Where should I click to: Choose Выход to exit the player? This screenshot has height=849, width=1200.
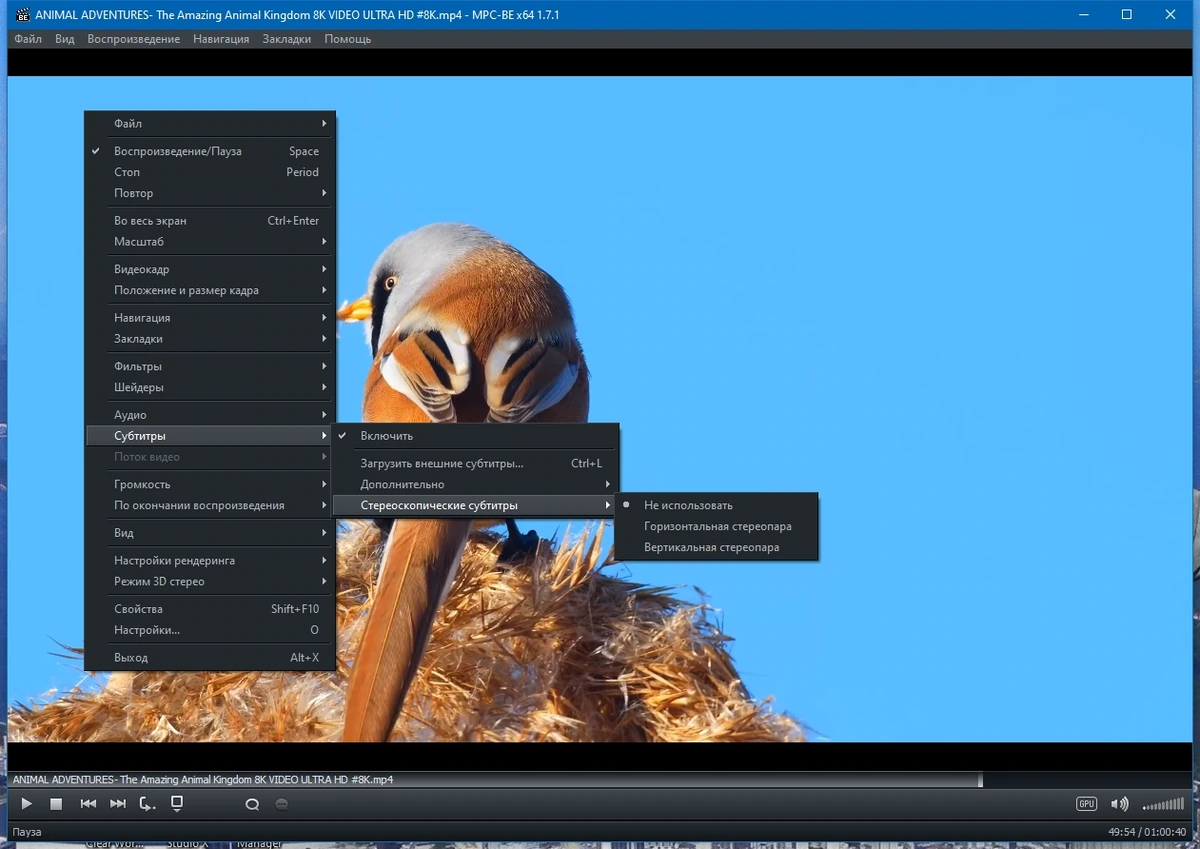[210, 658]
